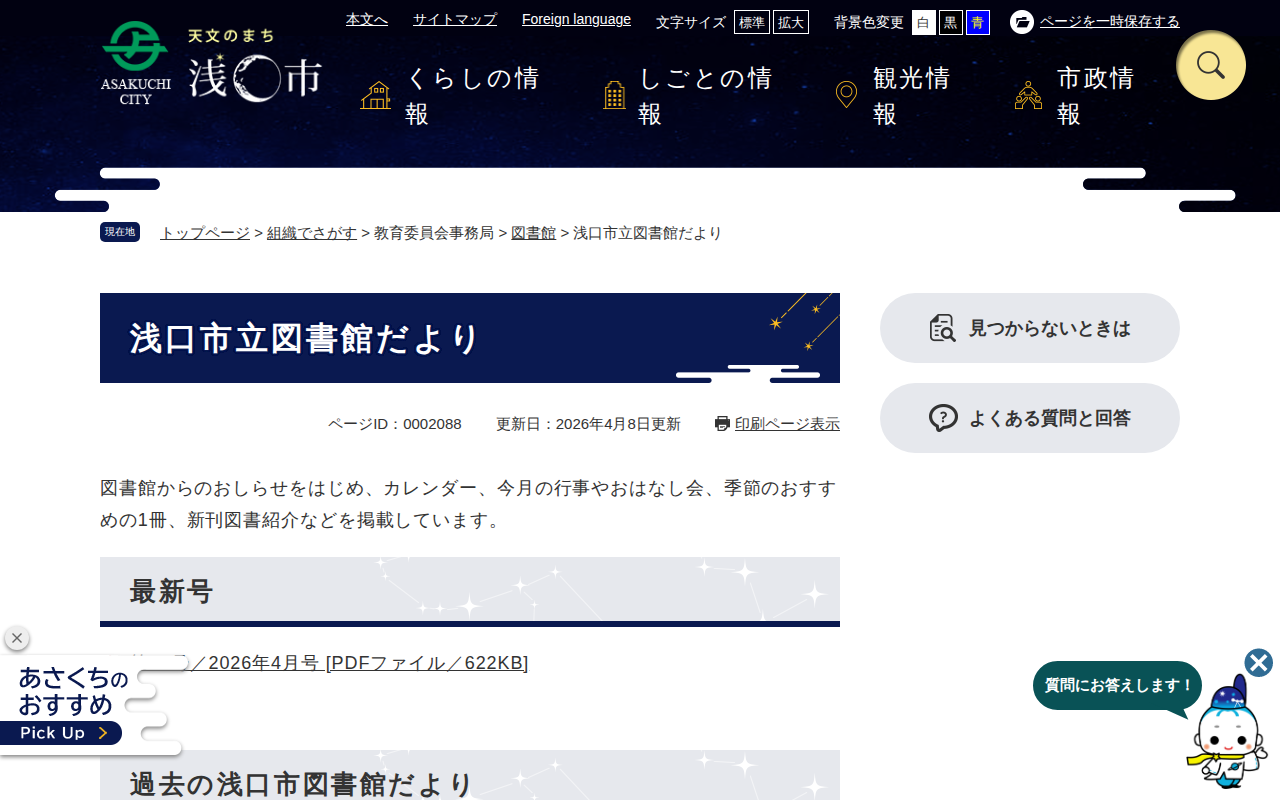The image size is (1280, 800).
Task: Open the Foreign language menu link
Action: 576,19
